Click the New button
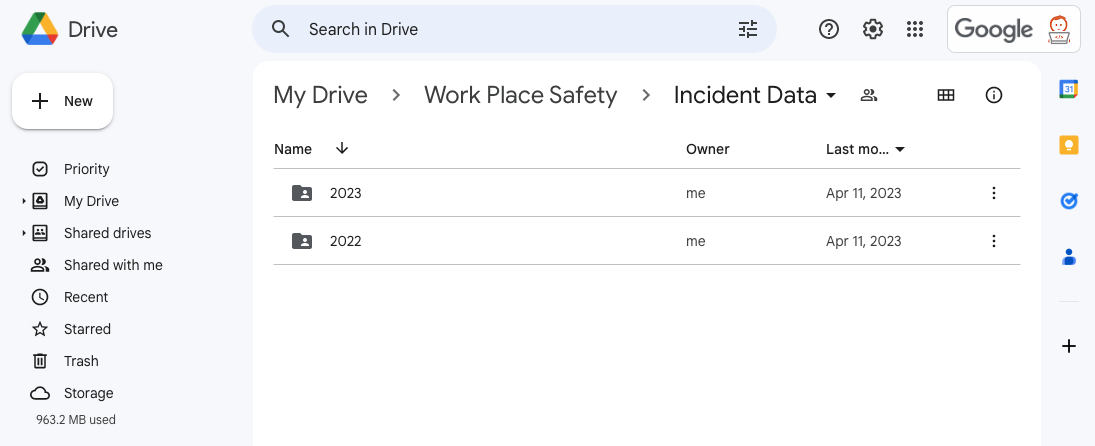Image resolution: width=1095 pixels, height=446 pixels. 62,101
